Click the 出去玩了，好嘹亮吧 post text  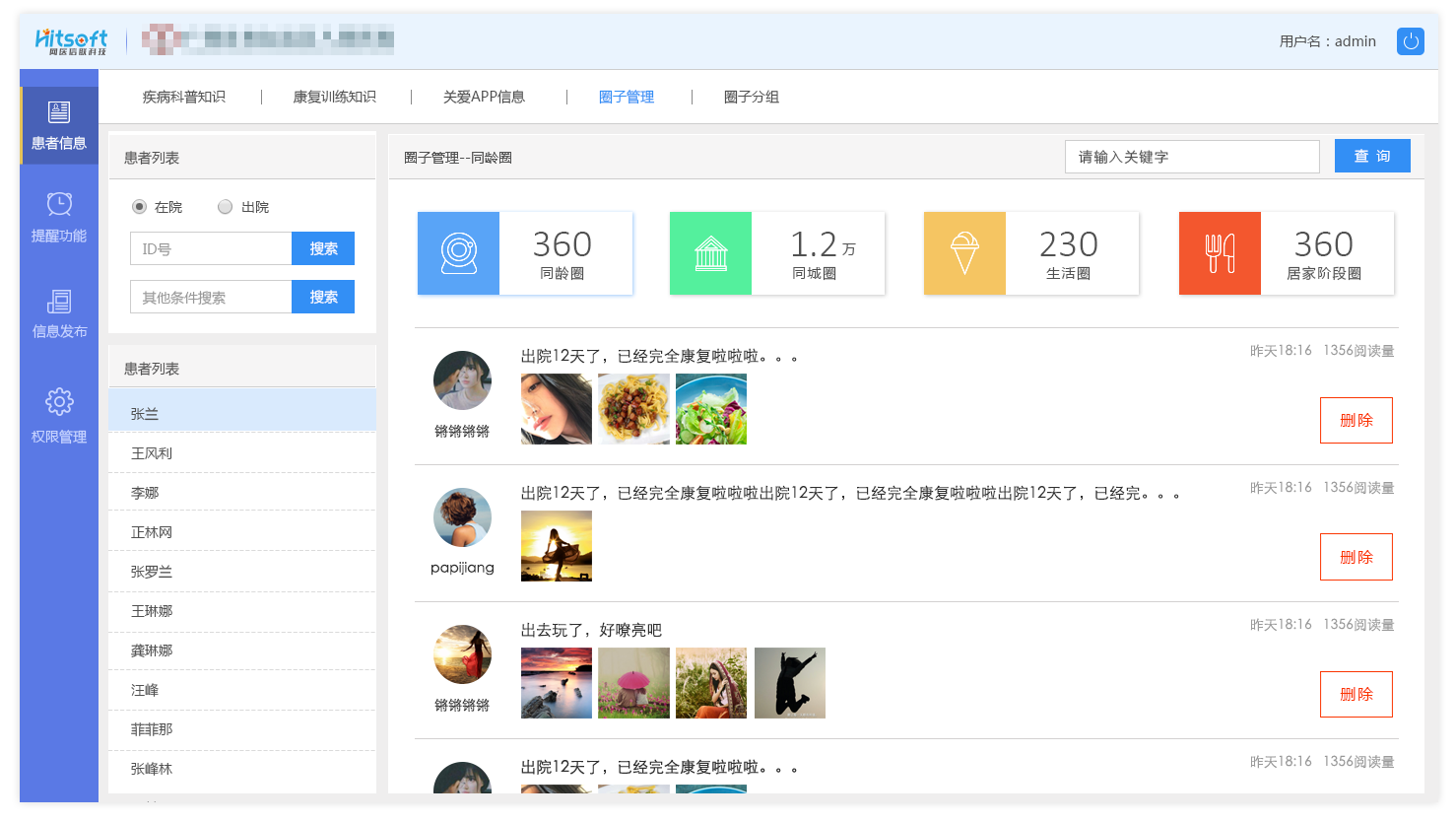coord(591,630)
